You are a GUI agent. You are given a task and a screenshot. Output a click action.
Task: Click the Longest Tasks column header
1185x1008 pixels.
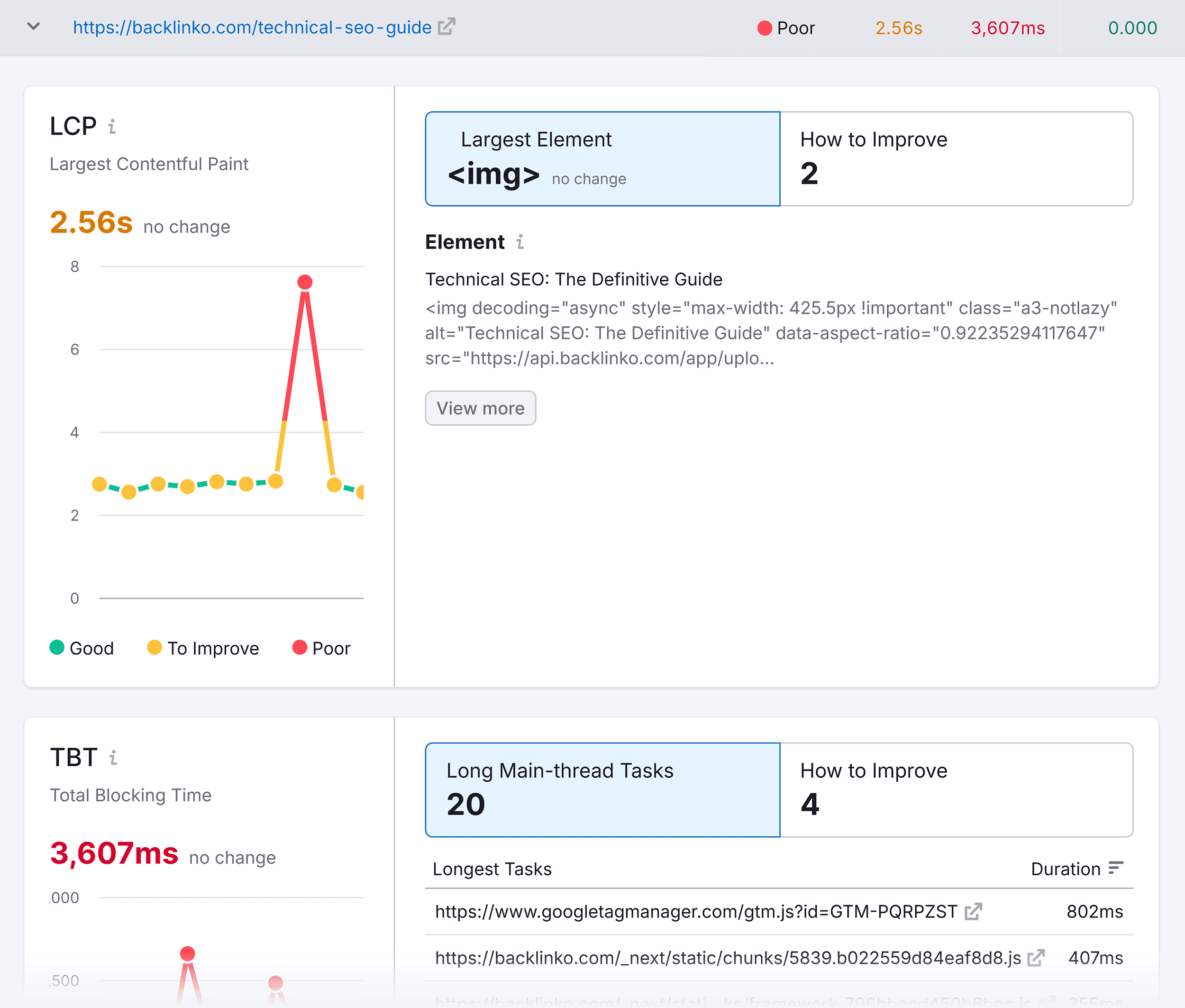click(492, 869)
